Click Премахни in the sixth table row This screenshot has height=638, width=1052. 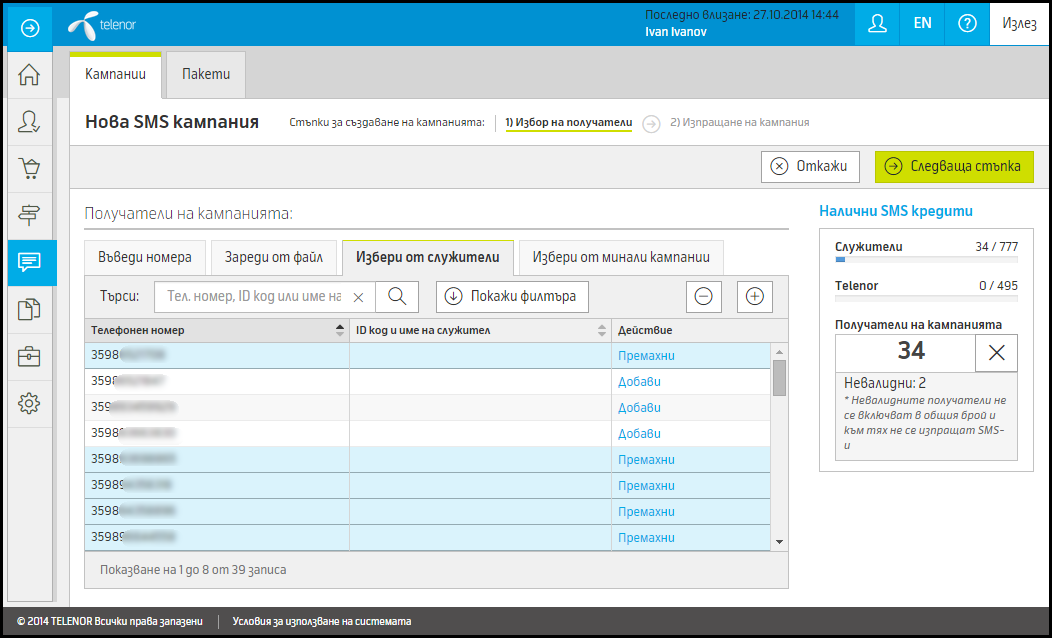646,486
